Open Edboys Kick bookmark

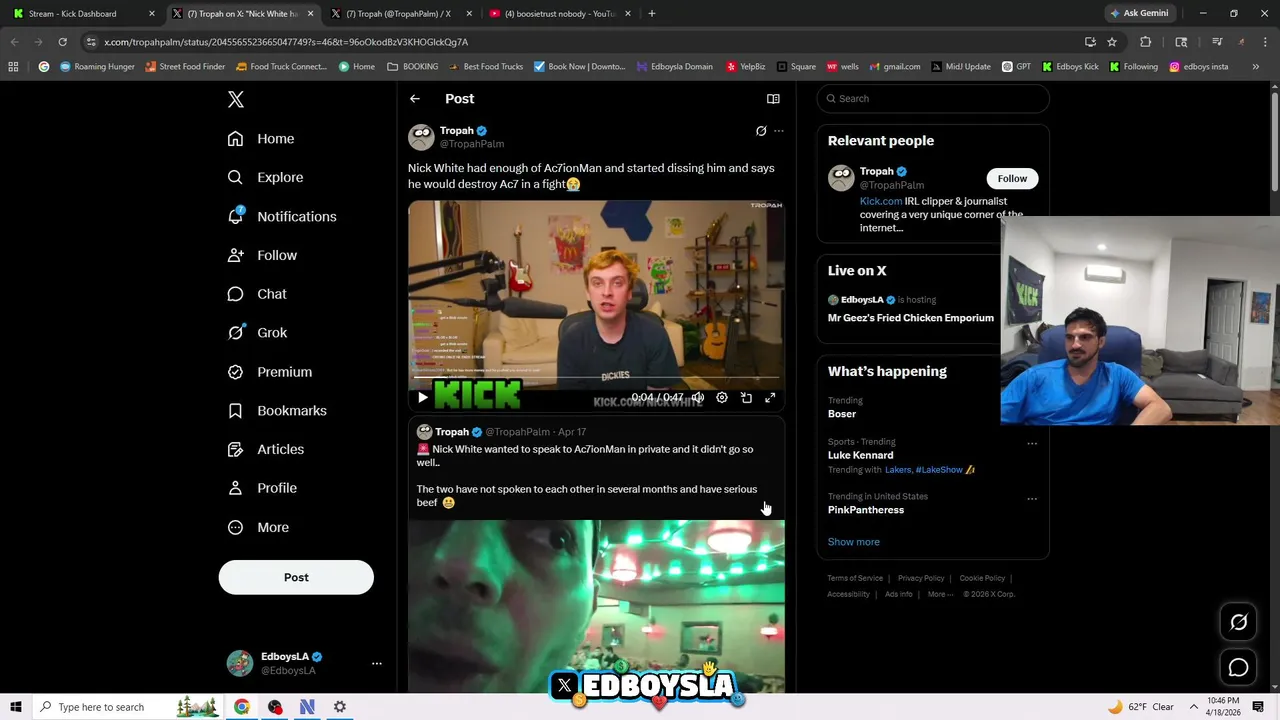(x=1070, y=67)
